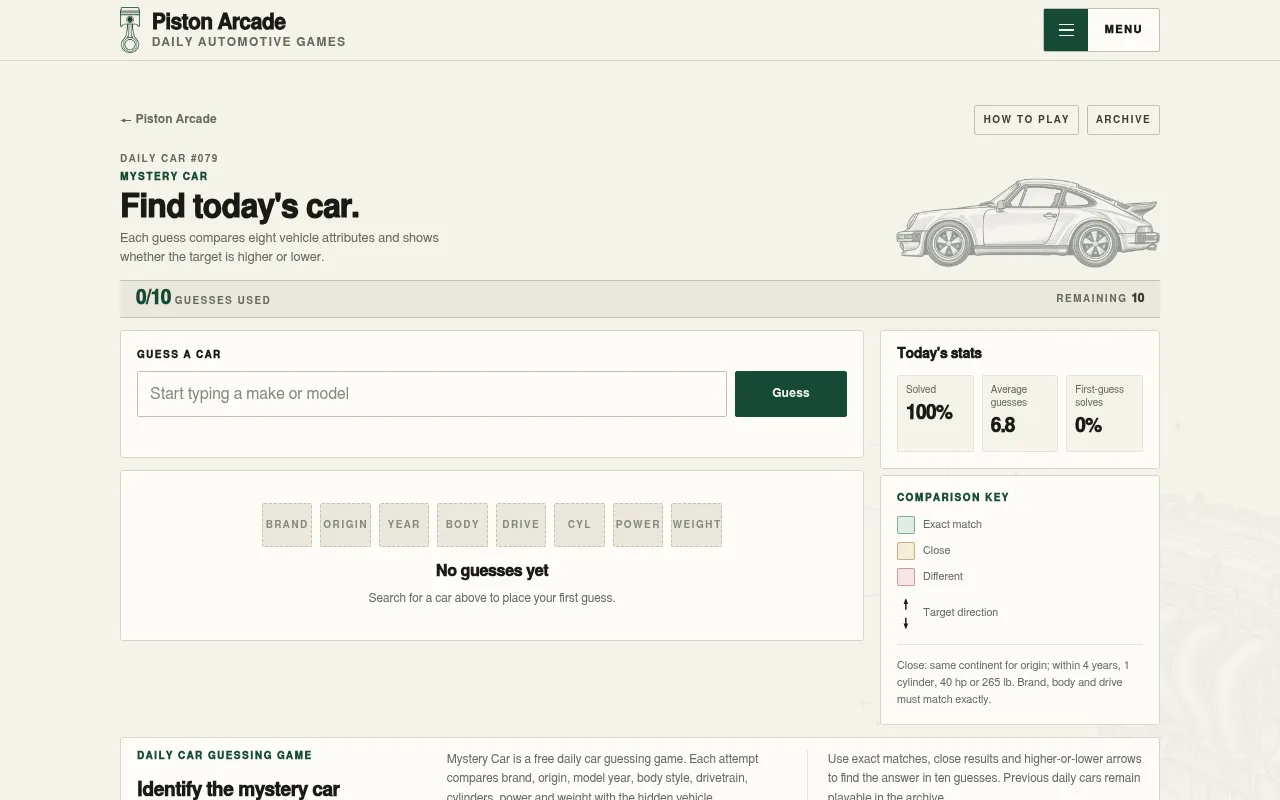Click the vintage sports car illustration
1280x800 pixels.
(1028, 223)
